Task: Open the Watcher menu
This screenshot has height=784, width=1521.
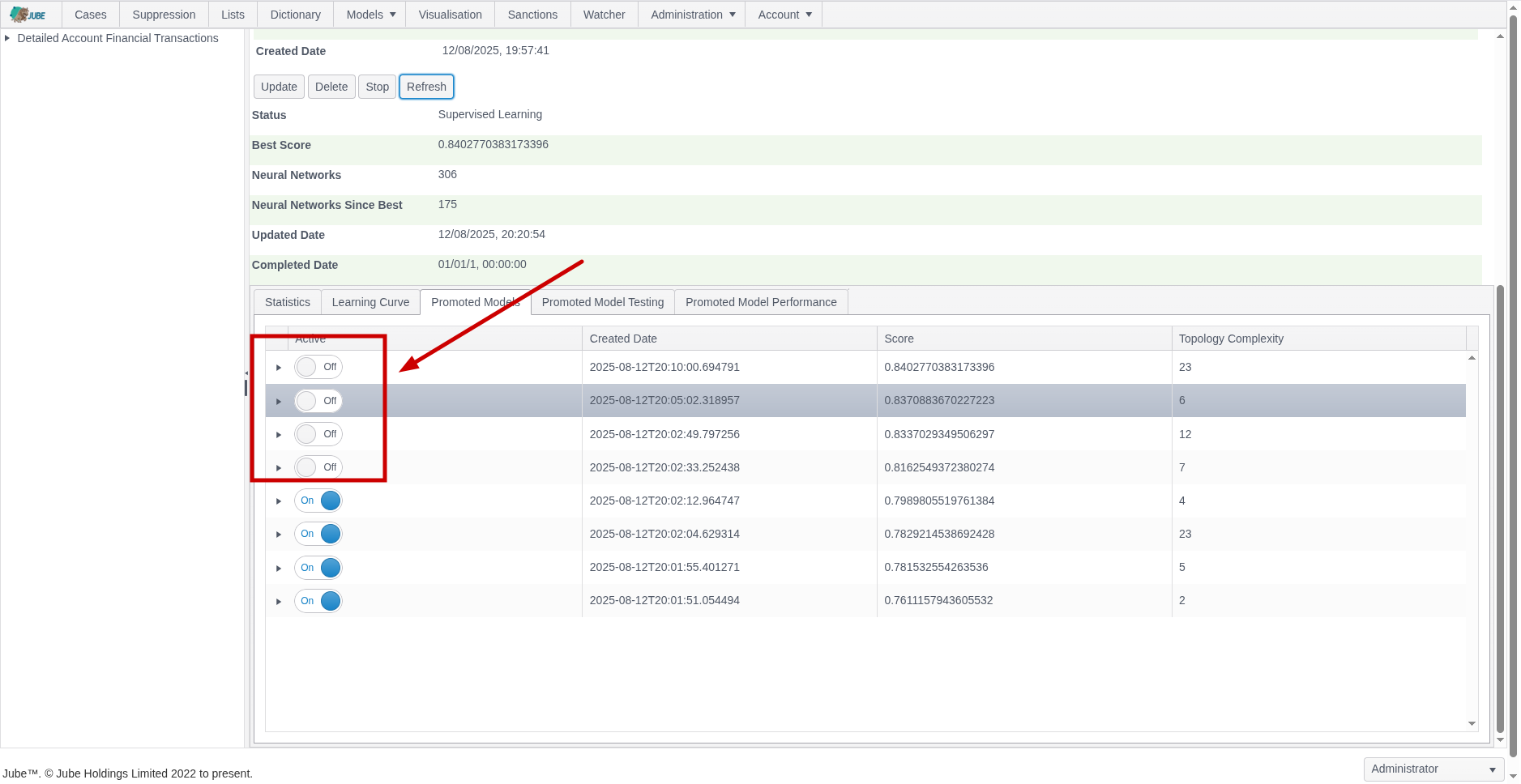Action: (604, 15)
